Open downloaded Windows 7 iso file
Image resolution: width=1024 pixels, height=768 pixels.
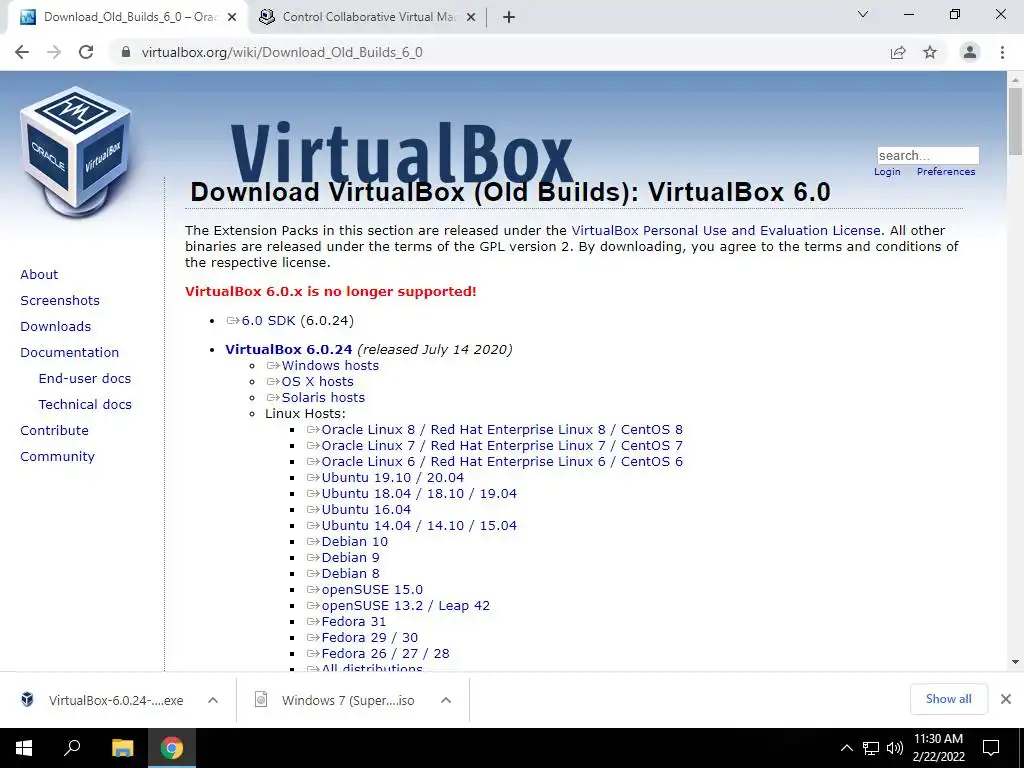pos(335,700)
